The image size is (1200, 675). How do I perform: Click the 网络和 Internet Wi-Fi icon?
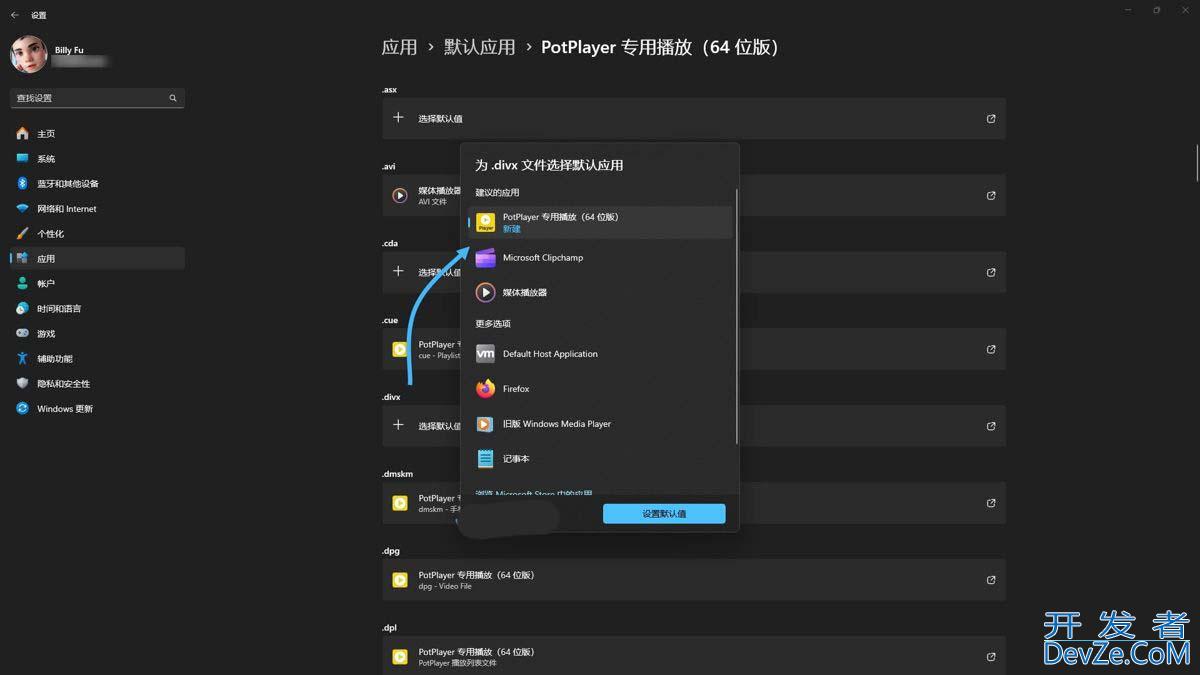22,208
